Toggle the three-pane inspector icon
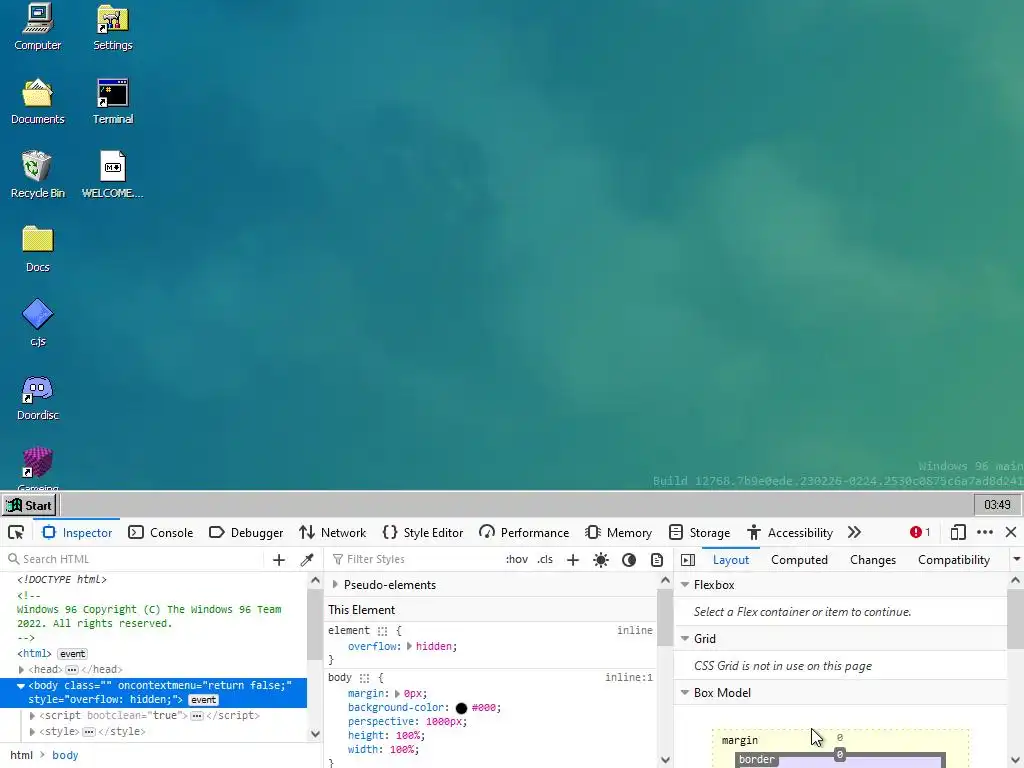This screenshot has height=768, width=1024. click(688, 560)
